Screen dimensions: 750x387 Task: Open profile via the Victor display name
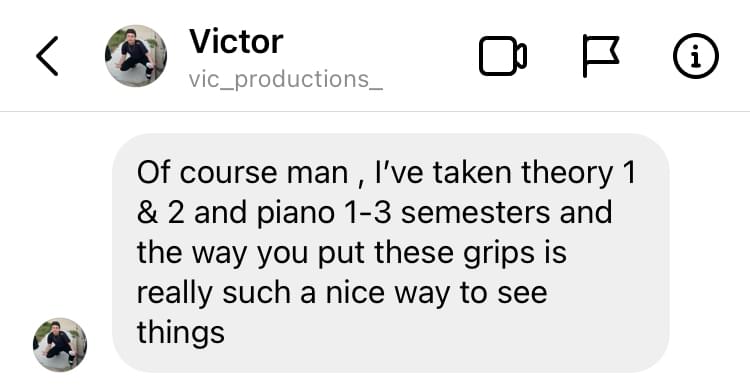point(236,41)
